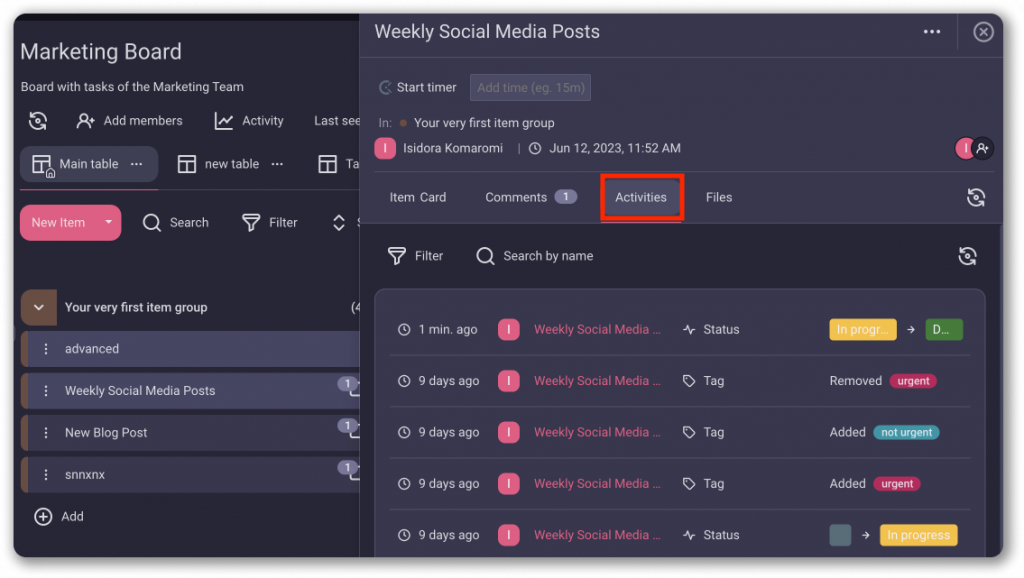1024x578 pixels.
Task: Open the Filter in the activity panel
Action: (416, 255)
